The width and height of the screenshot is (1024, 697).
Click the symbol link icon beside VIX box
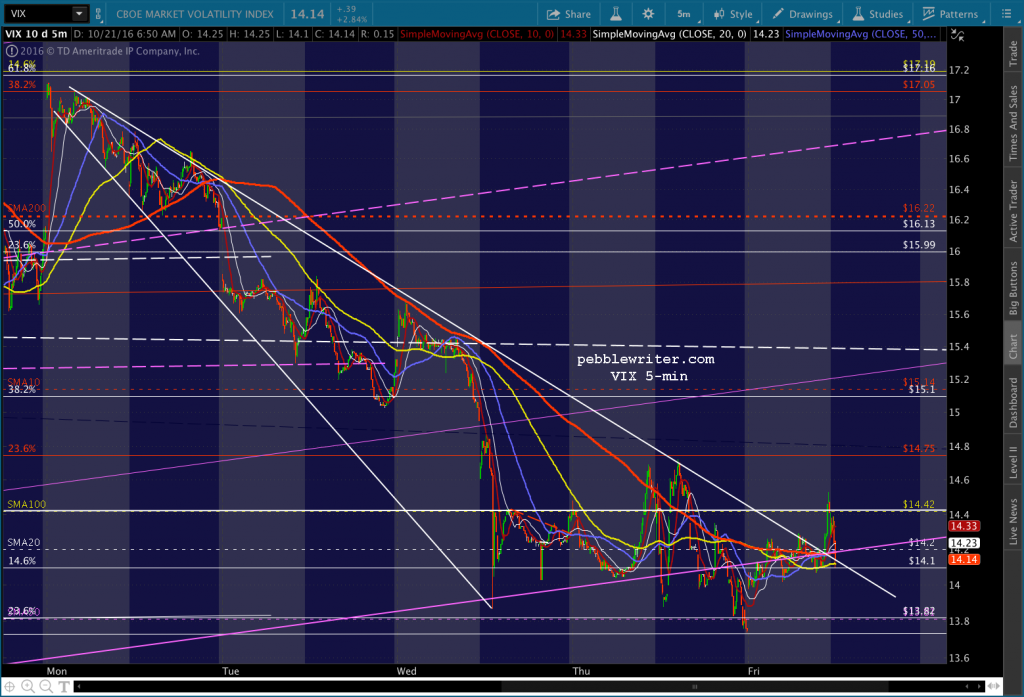(98, 13)
